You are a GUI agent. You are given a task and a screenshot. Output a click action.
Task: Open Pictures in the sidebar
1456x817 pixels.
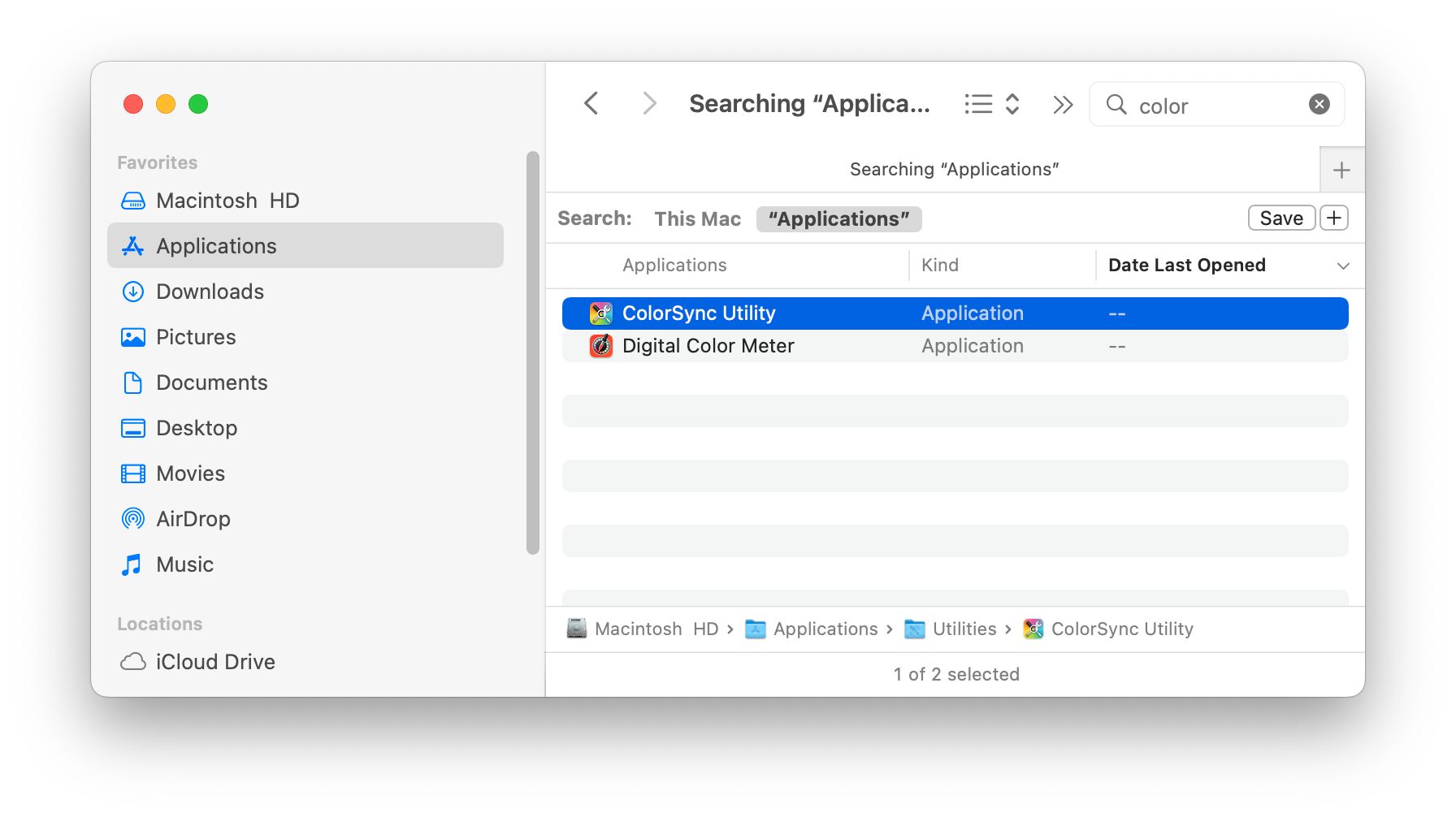[305, 337]
